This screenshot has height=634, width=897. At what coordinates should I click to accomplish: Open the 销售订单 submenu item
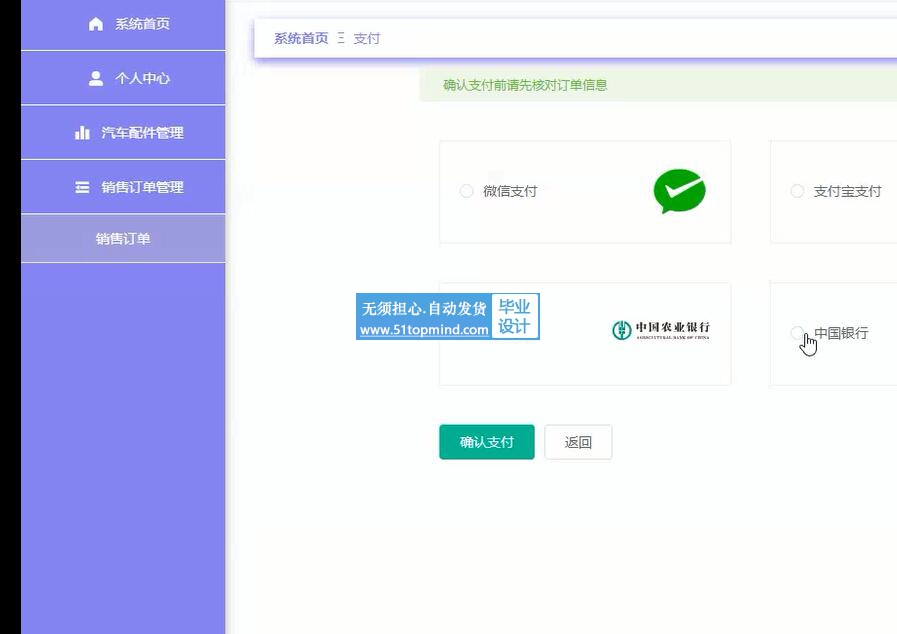pos(123,239)
